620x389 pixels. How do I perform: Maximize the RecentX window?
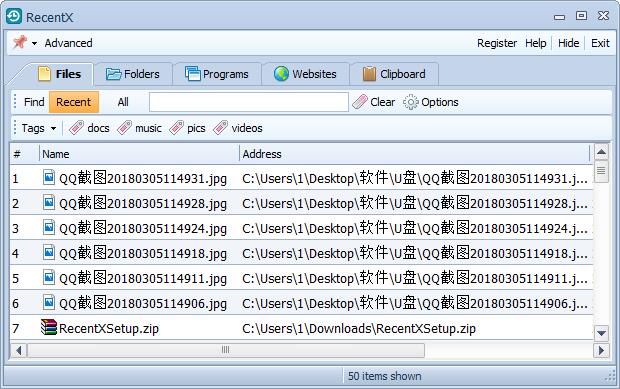[x=581, y=16]
